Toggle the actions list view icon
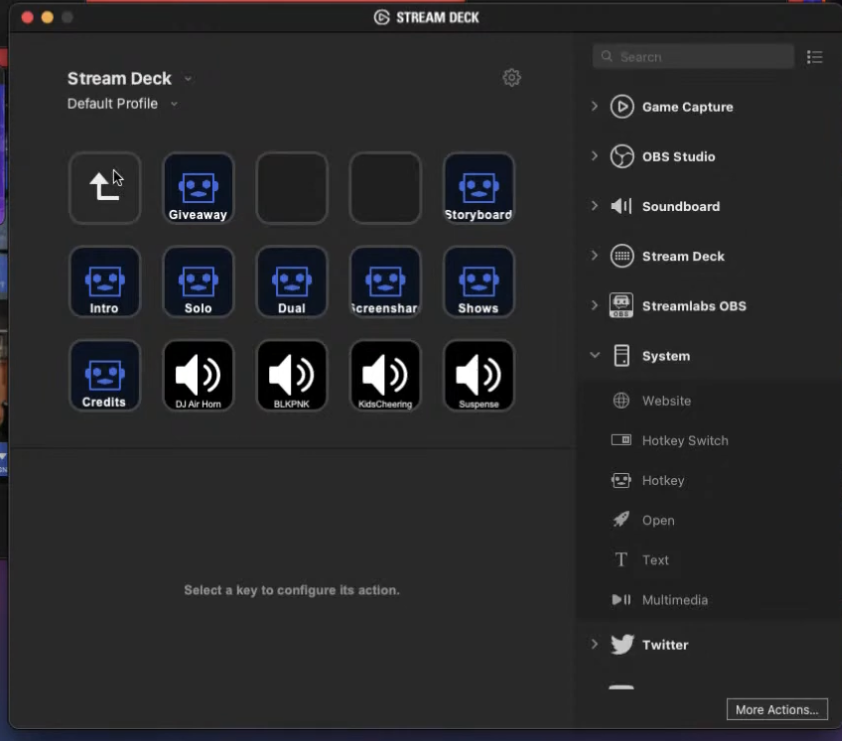Screen dimensions: 842x741 [x=815, y=57]
